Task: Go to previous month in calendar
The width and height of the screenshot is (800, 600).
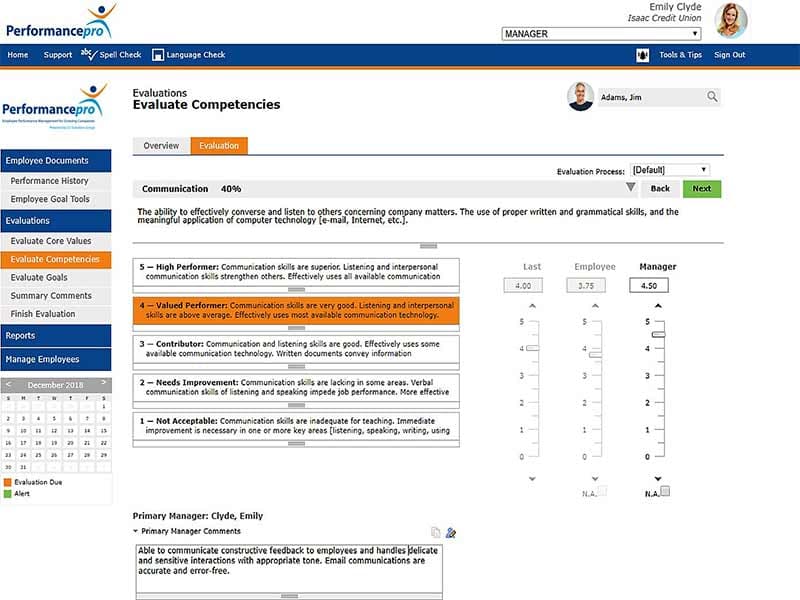Action: click(x=8, y=383)
